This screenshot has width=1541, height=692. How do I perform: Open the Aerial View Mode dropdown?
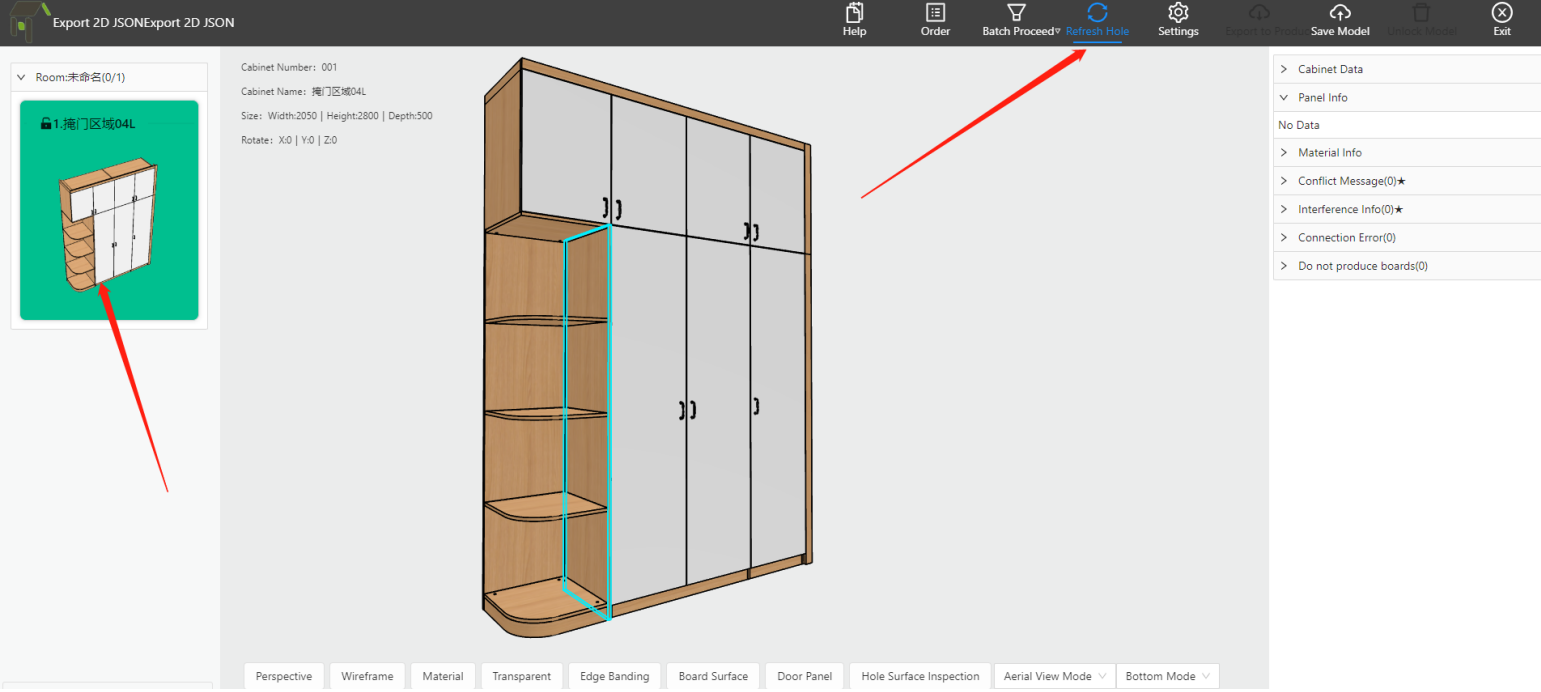pyautogui.click(x=1054, y=676)
